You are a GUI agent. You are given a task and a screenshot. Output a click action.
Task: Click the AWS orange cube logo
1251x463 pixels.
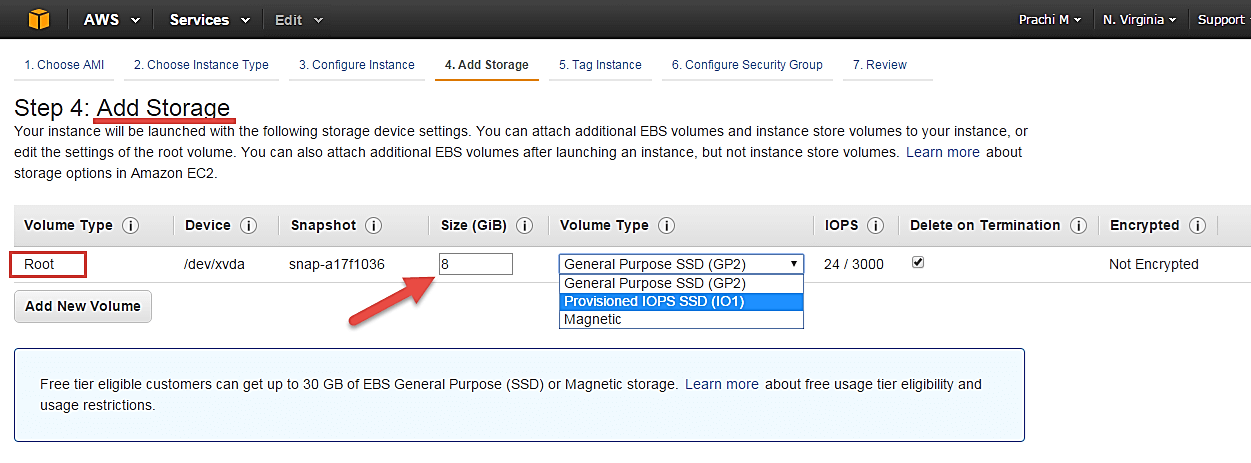[x=37, y=19]
